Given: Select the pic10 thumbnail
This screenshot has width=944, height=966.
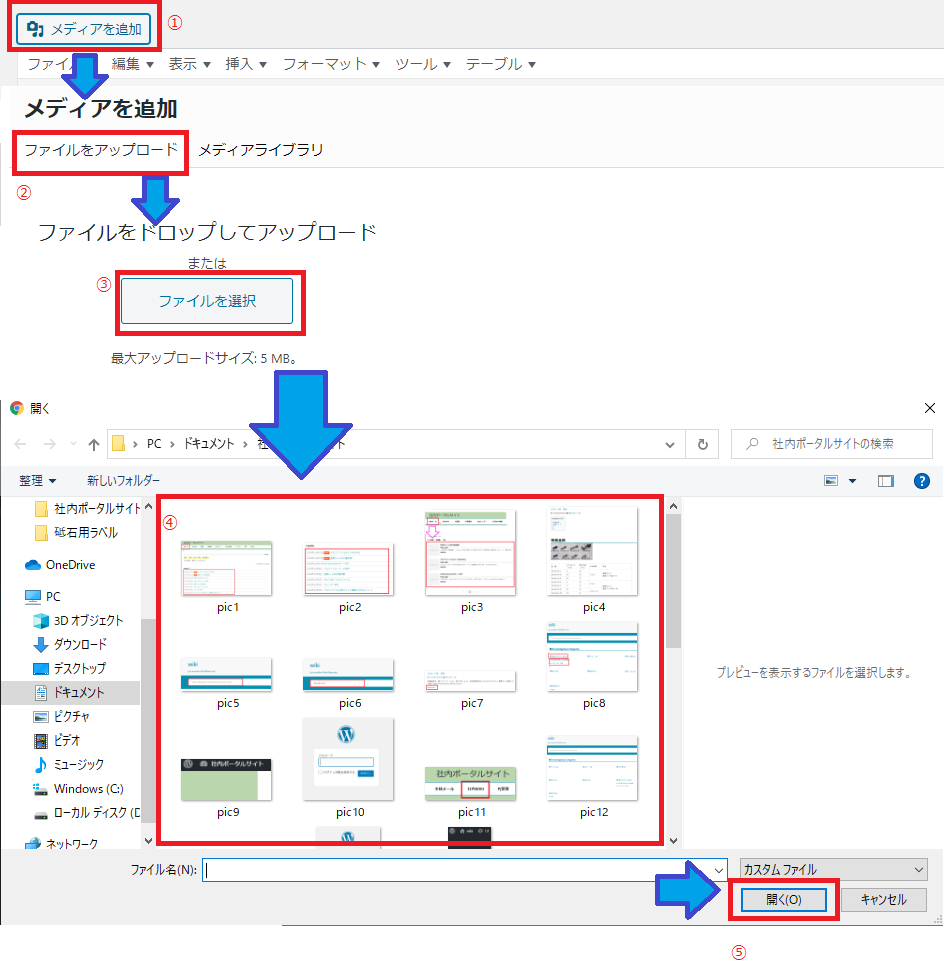Looking at the screenshot, I should [349, 762].
